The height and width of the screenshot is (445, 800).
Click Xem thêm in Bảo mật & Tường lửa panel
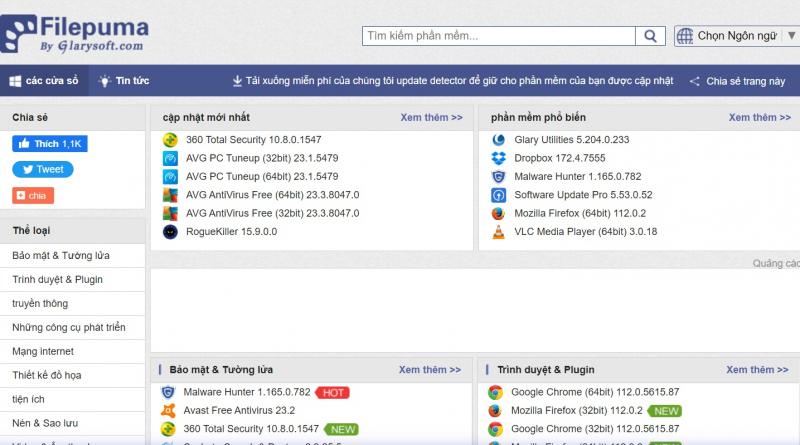click(x=430, y=369)
